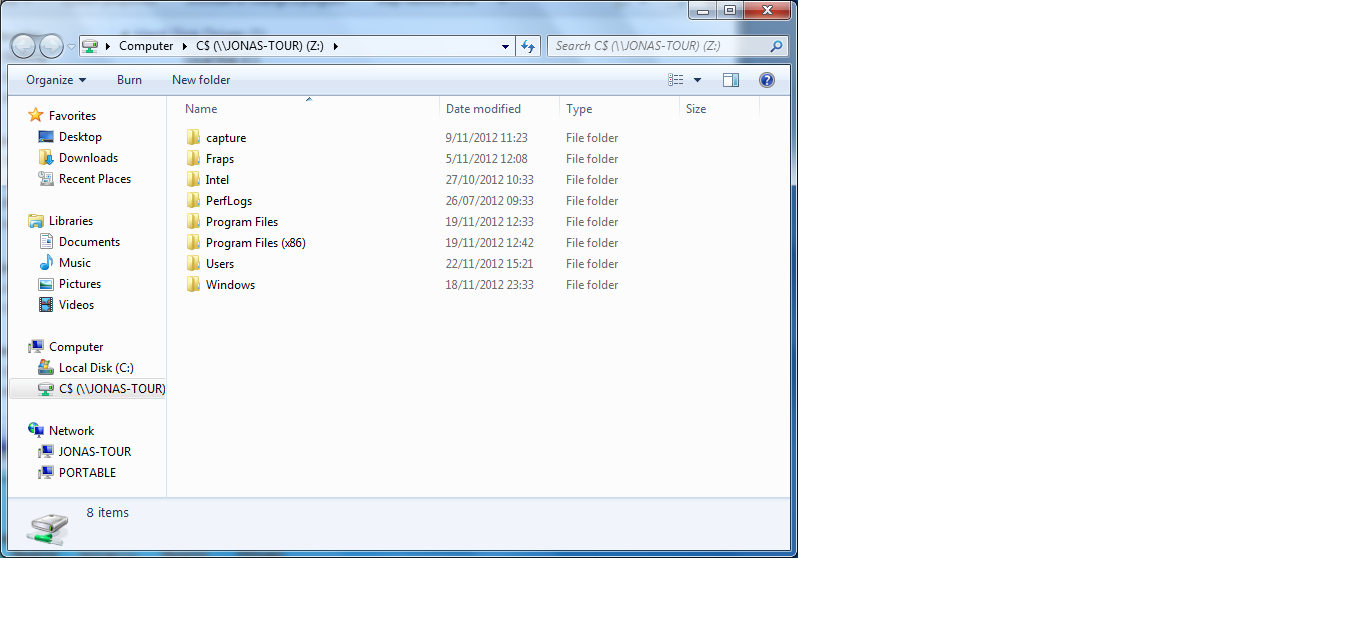Screen dimensions: 1360x624
Task: Sort by the Date modified column
Action: click(x=483, y=109)
